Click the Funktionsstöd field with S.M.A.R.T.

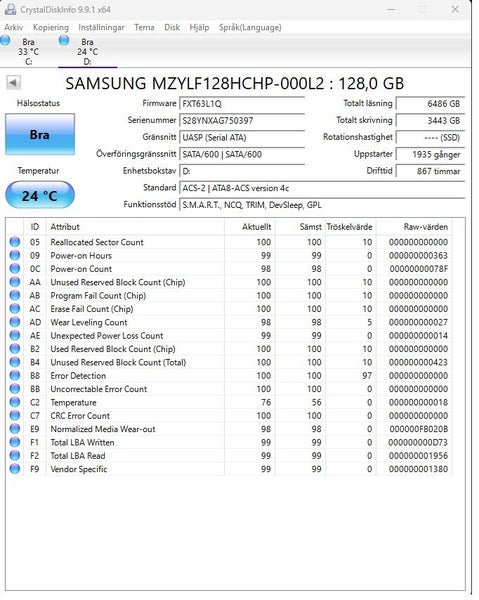tap(322, 205)
